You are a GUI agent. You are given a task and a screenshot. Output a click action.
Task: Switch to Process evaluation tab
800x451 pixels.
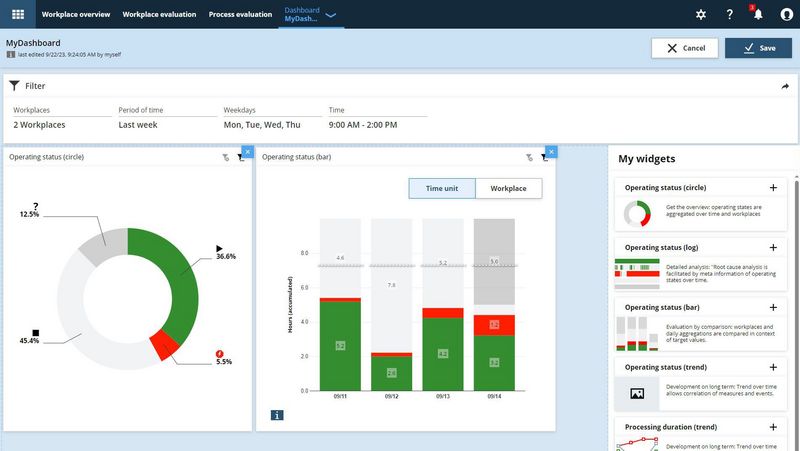tap(240, 15)
